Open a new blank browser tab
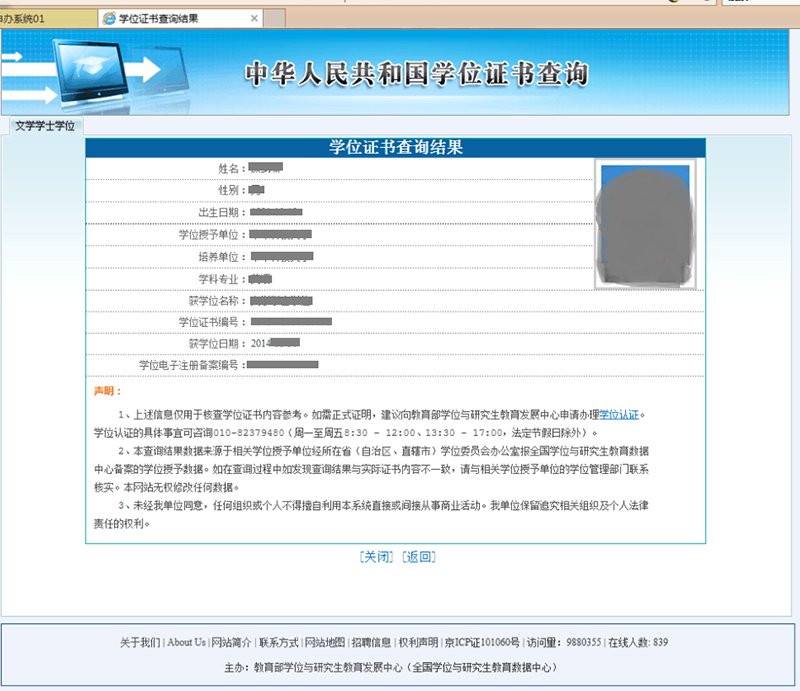Image resolution: width=800 pixels, height=691 pixels. (x=275, y=19)
